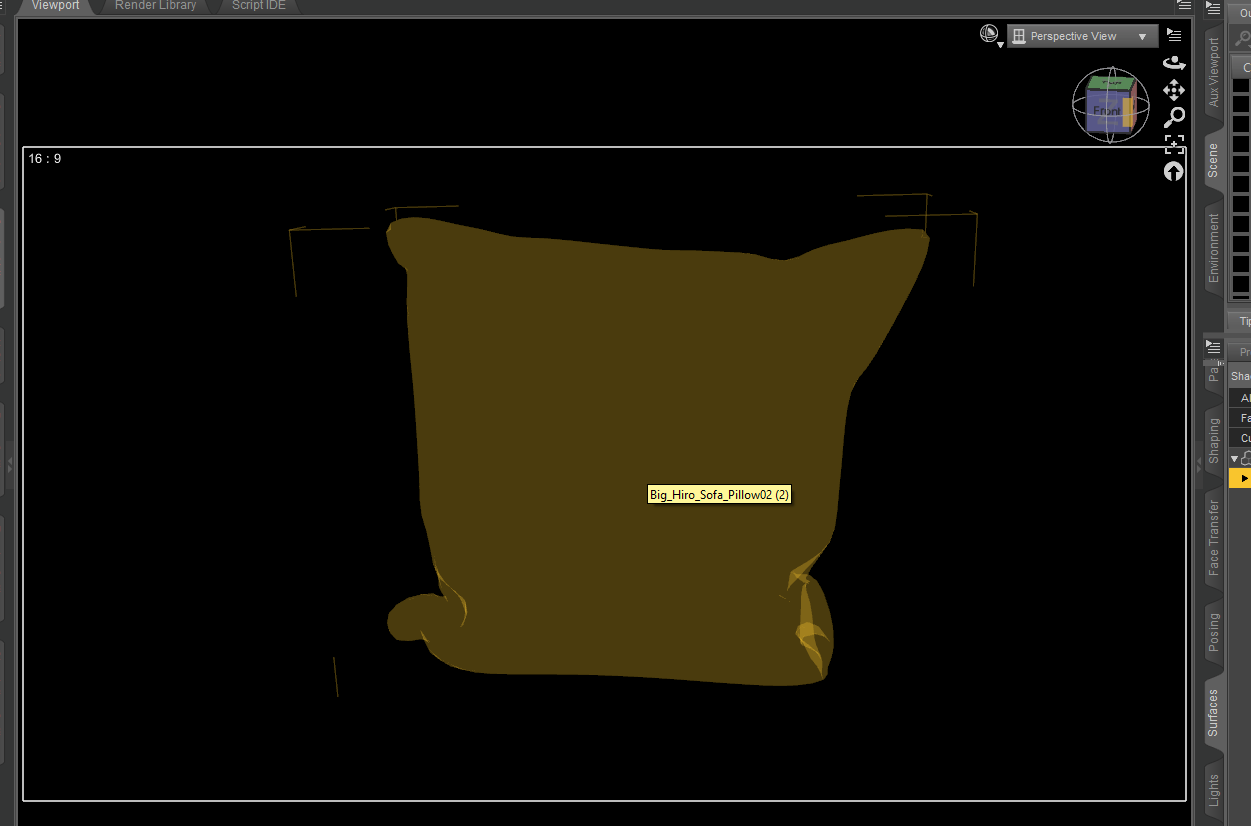Screen dimensions: 1251x826
Task: Select the highlighted yellow surface row
Action: (1240, 479)
